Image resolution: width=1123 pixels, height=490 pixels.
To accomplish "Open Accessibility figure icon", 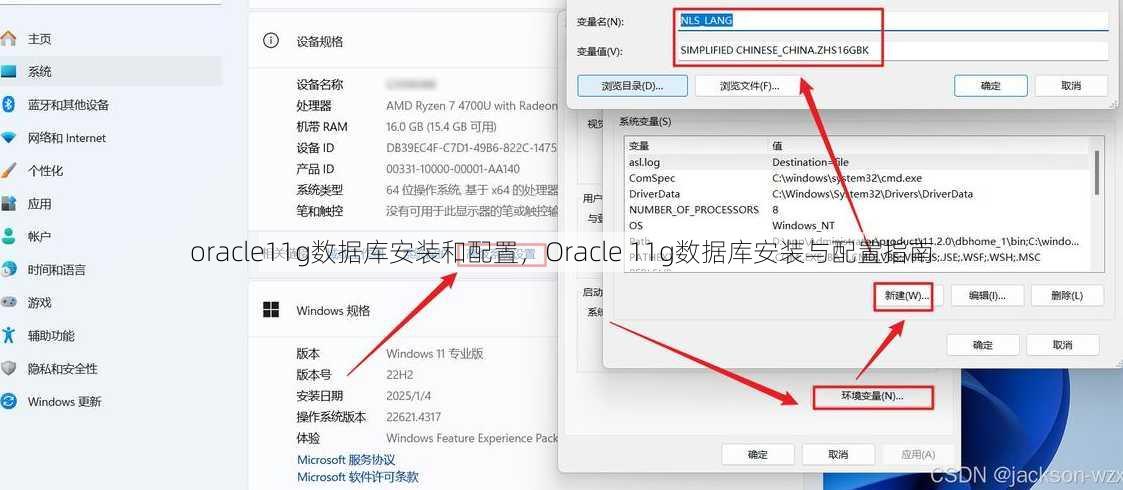I will [x=8, y=335].
